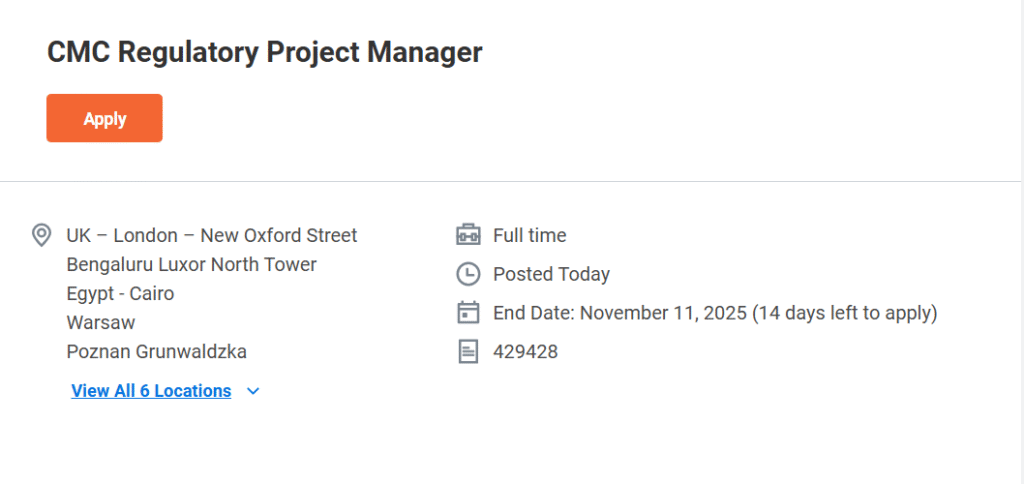Select UK – London – New Oxford Street location

[211, 236]
